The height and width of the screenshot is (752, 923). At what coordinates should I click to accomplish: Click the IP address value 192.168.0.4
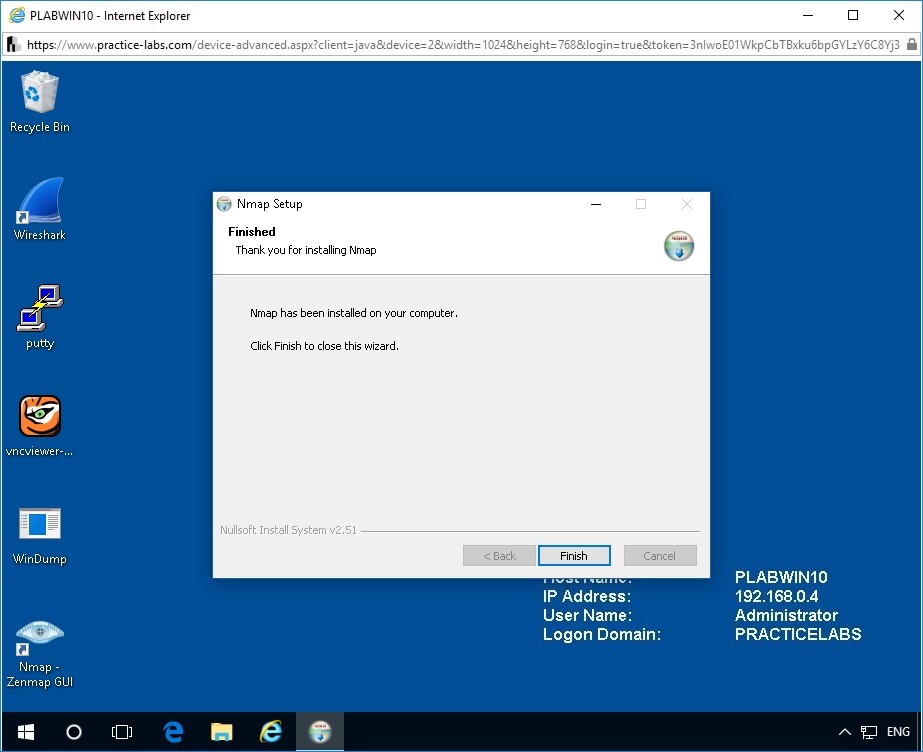pos(776,596)
